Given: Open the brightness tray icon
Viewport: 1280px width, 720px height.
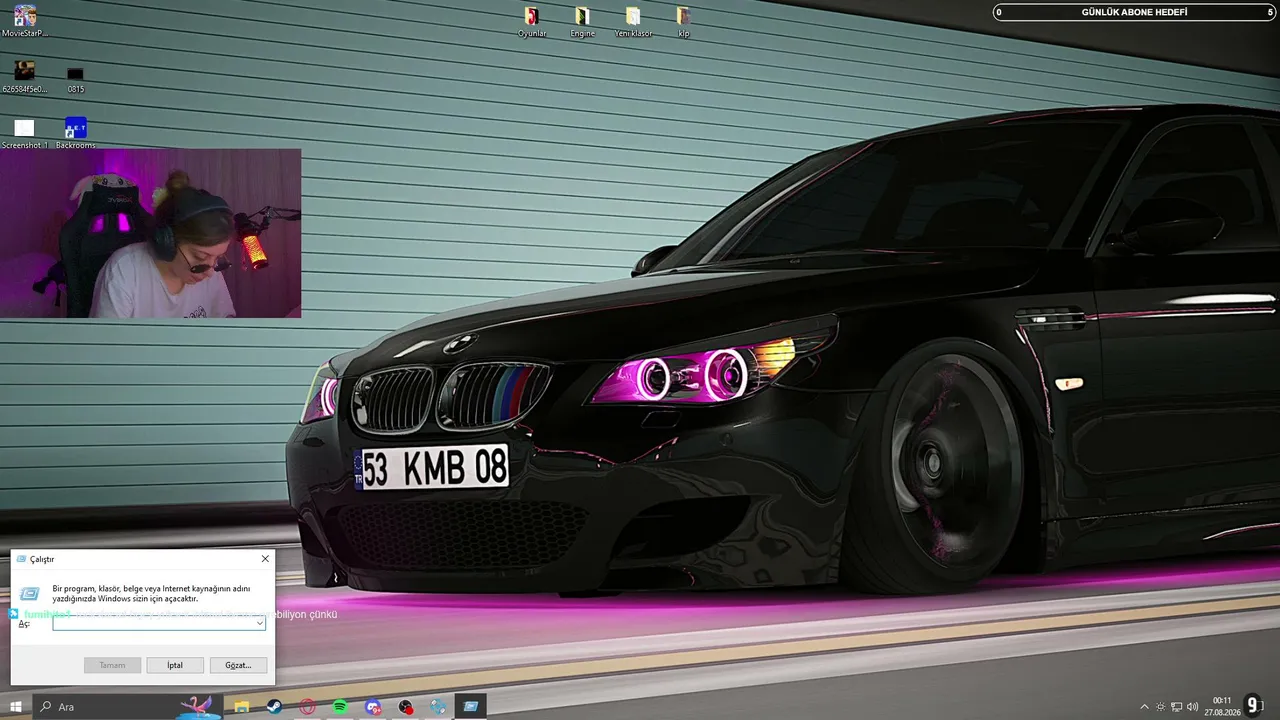Looking at the screenshot, I should [1160, 707].
